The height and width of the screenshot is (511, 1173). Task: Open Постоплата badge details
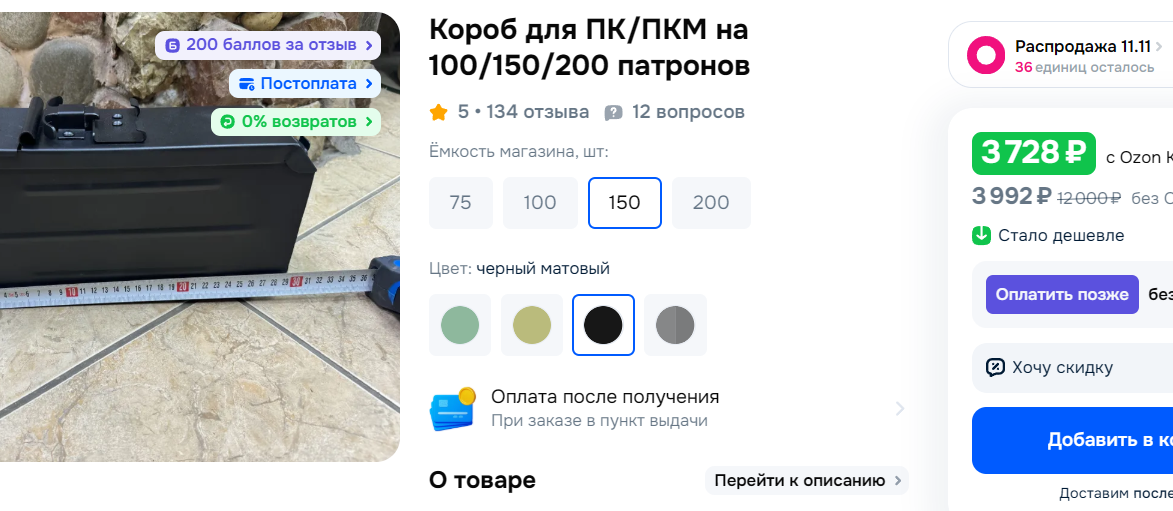point(305,84)
